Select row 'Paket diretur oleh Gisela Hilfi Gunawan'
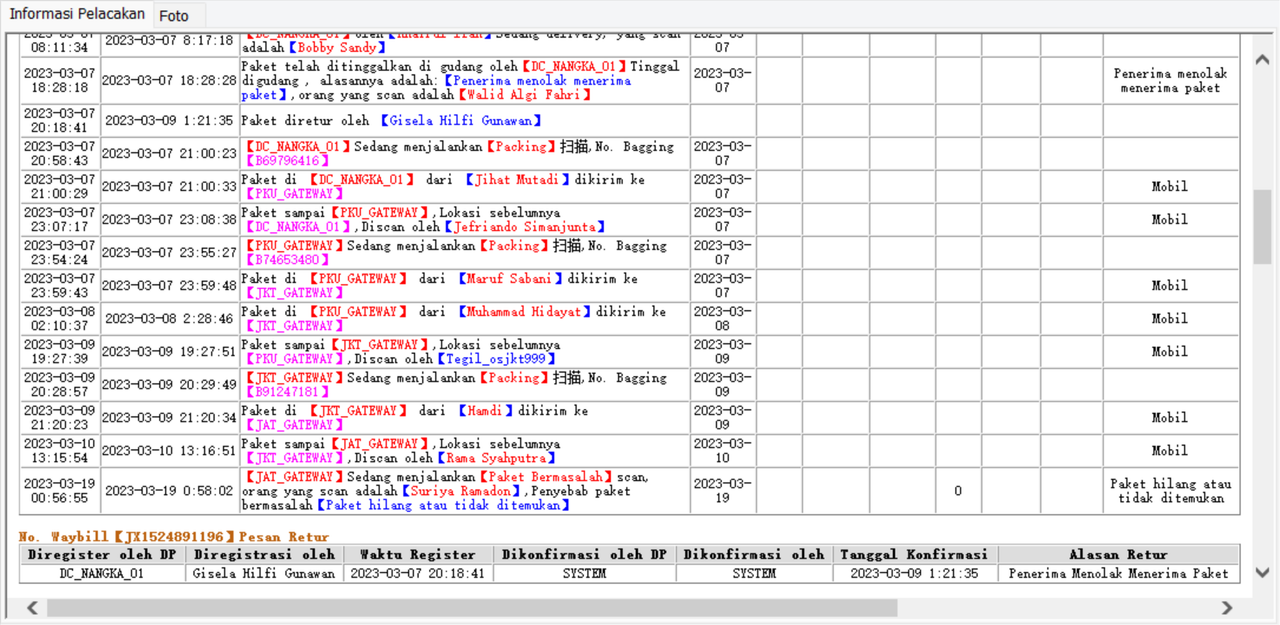1280x625 pixels. (630, 121)
